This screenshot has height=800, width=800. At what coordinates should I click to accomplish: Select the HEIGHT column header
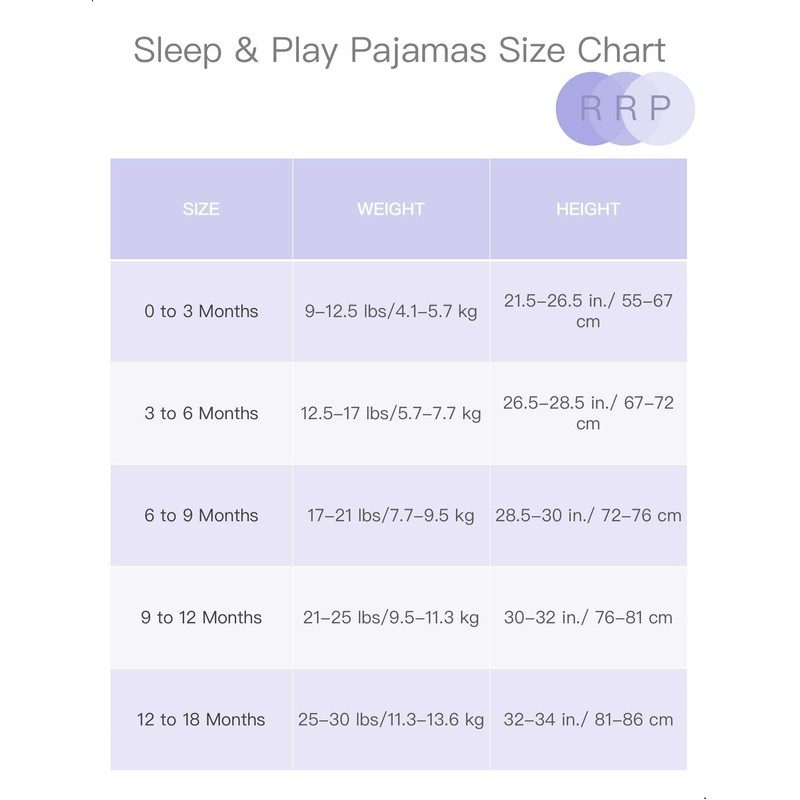[588, 209]
